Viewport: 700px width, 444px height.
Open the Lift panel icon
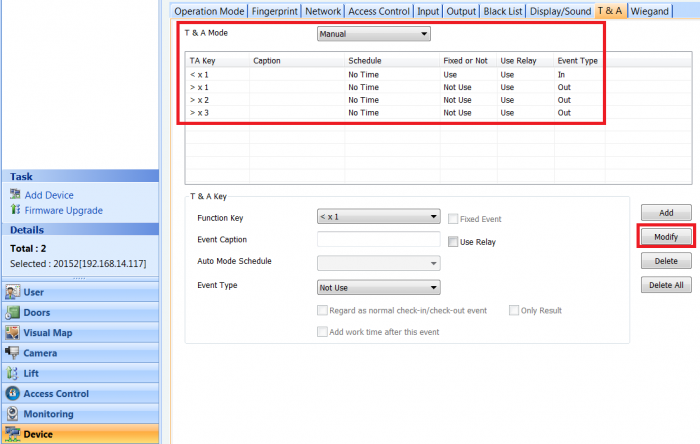pos(13,373)
